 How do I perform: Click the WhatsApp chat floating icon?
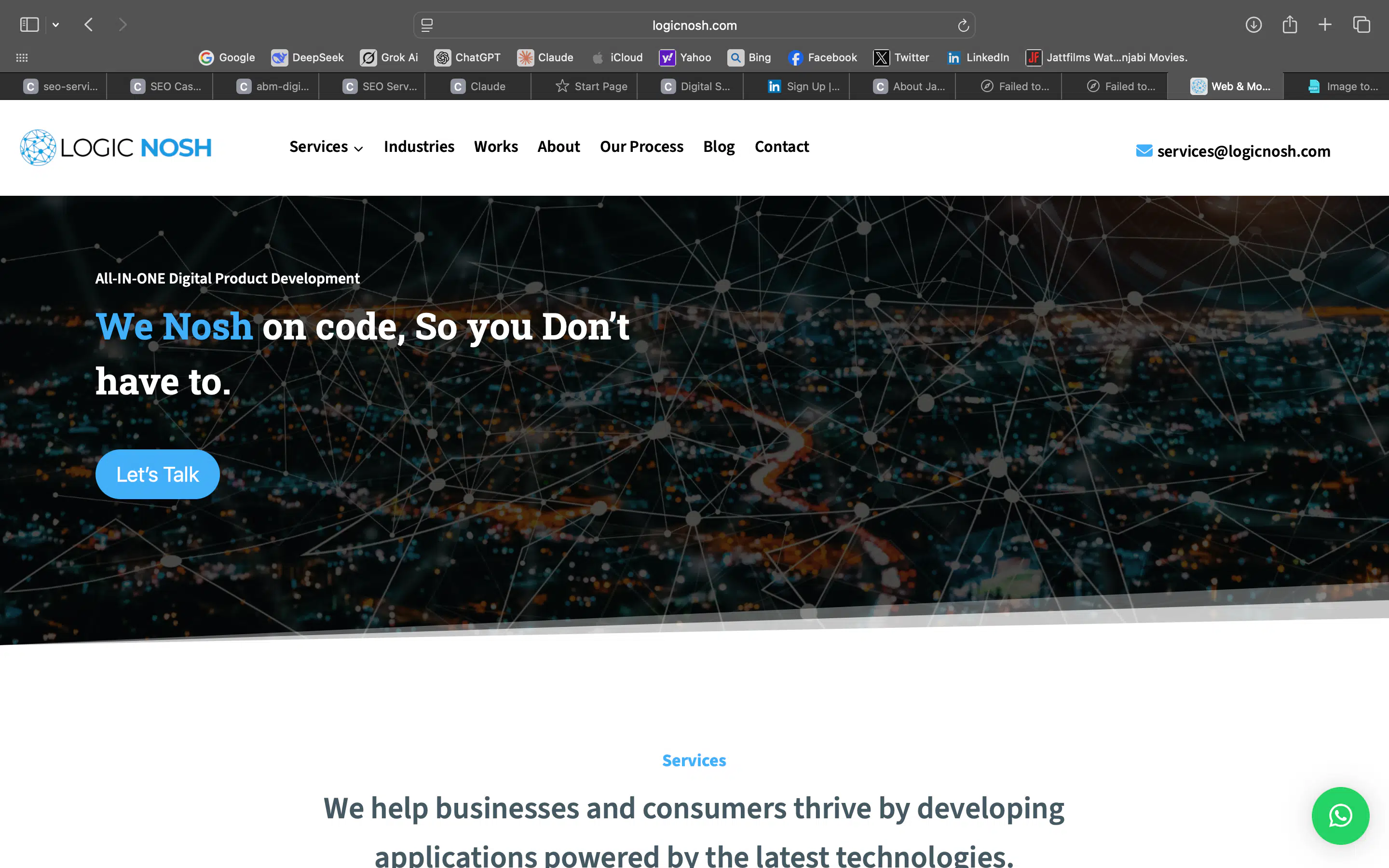1340,815
